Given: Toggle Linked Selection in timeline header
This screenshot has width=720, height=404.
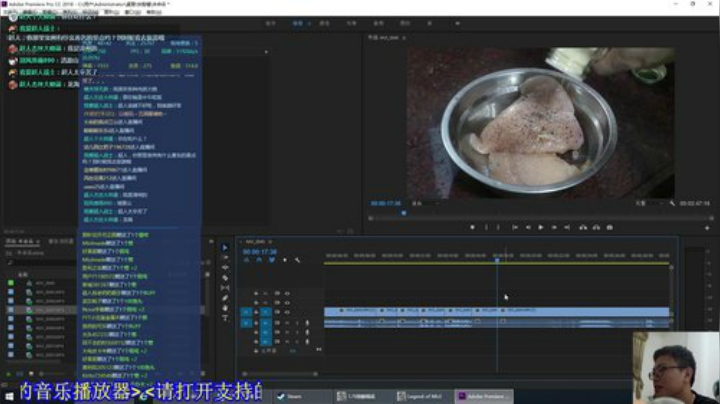Looking at the screenshot, I should [x=272, y=260].
